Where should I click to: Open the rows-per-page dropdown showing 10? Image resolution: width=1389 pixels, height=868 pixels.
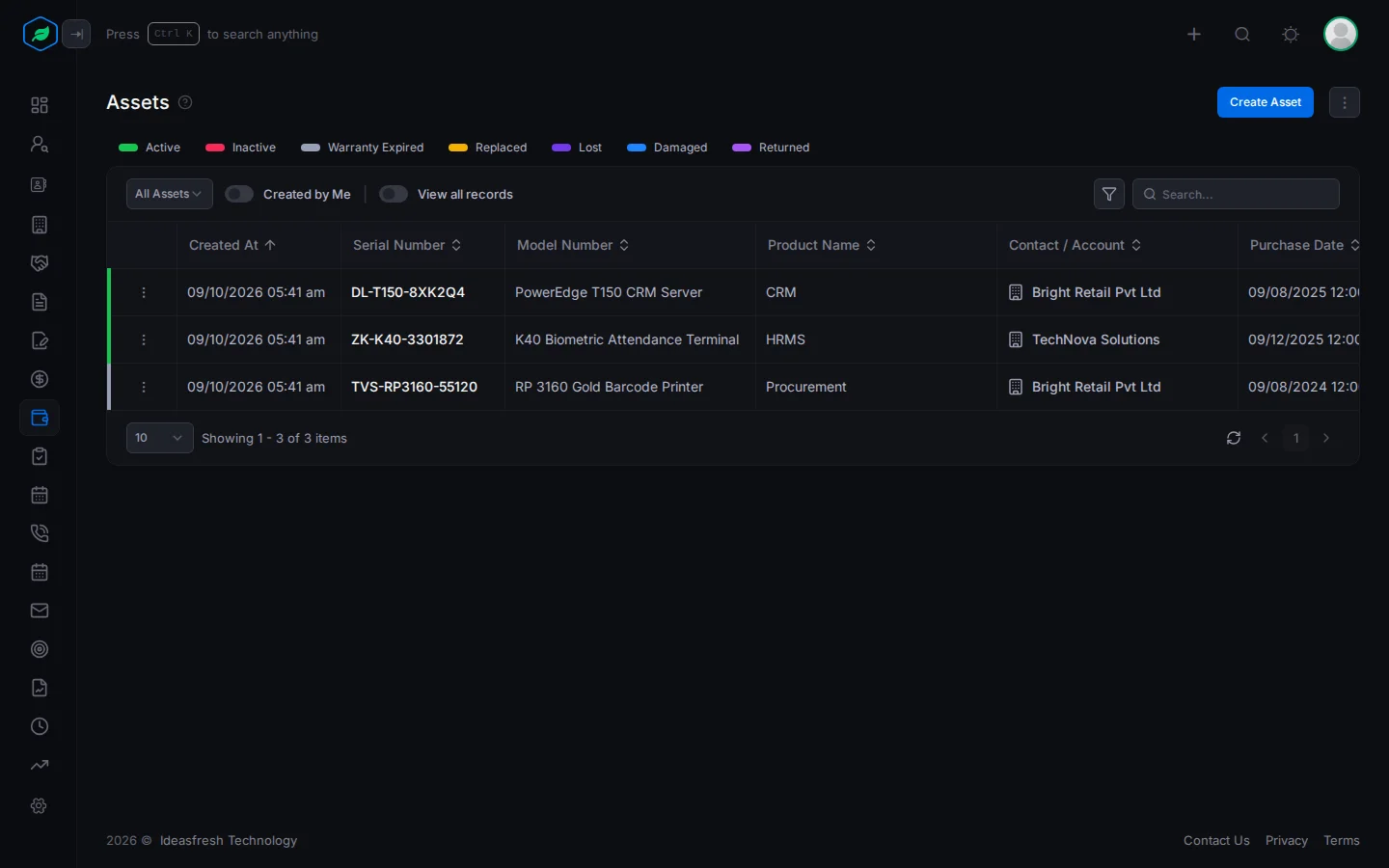(160, 438)
